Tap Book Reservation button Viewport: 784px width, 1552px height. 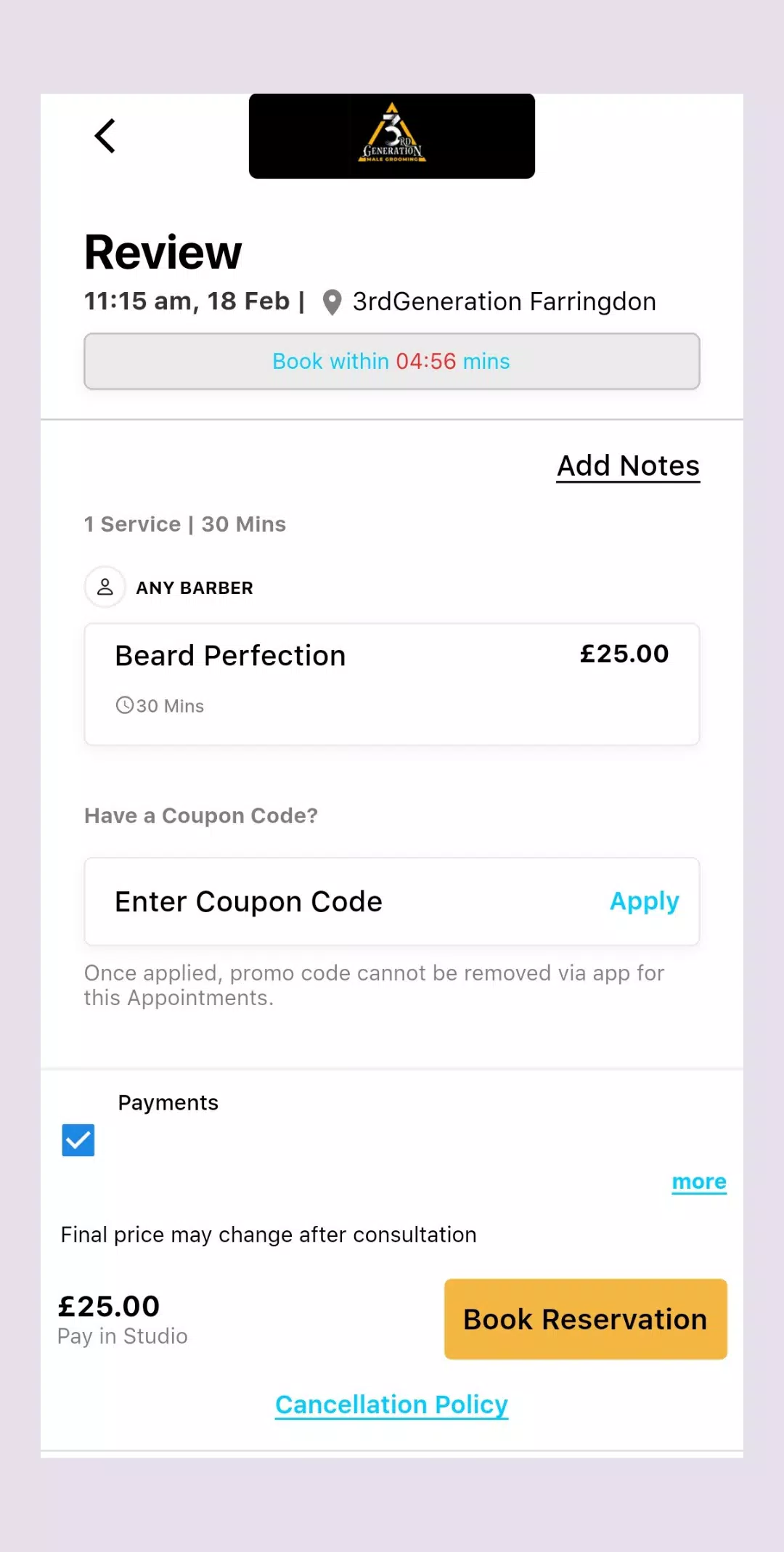point(586,1319)
